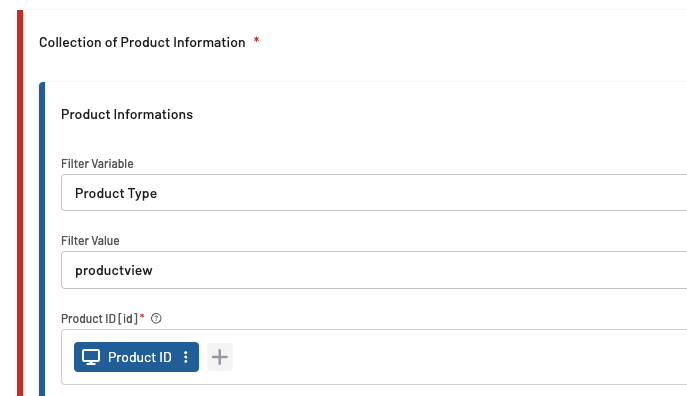Select the Product ID chip label

[140, 357]
